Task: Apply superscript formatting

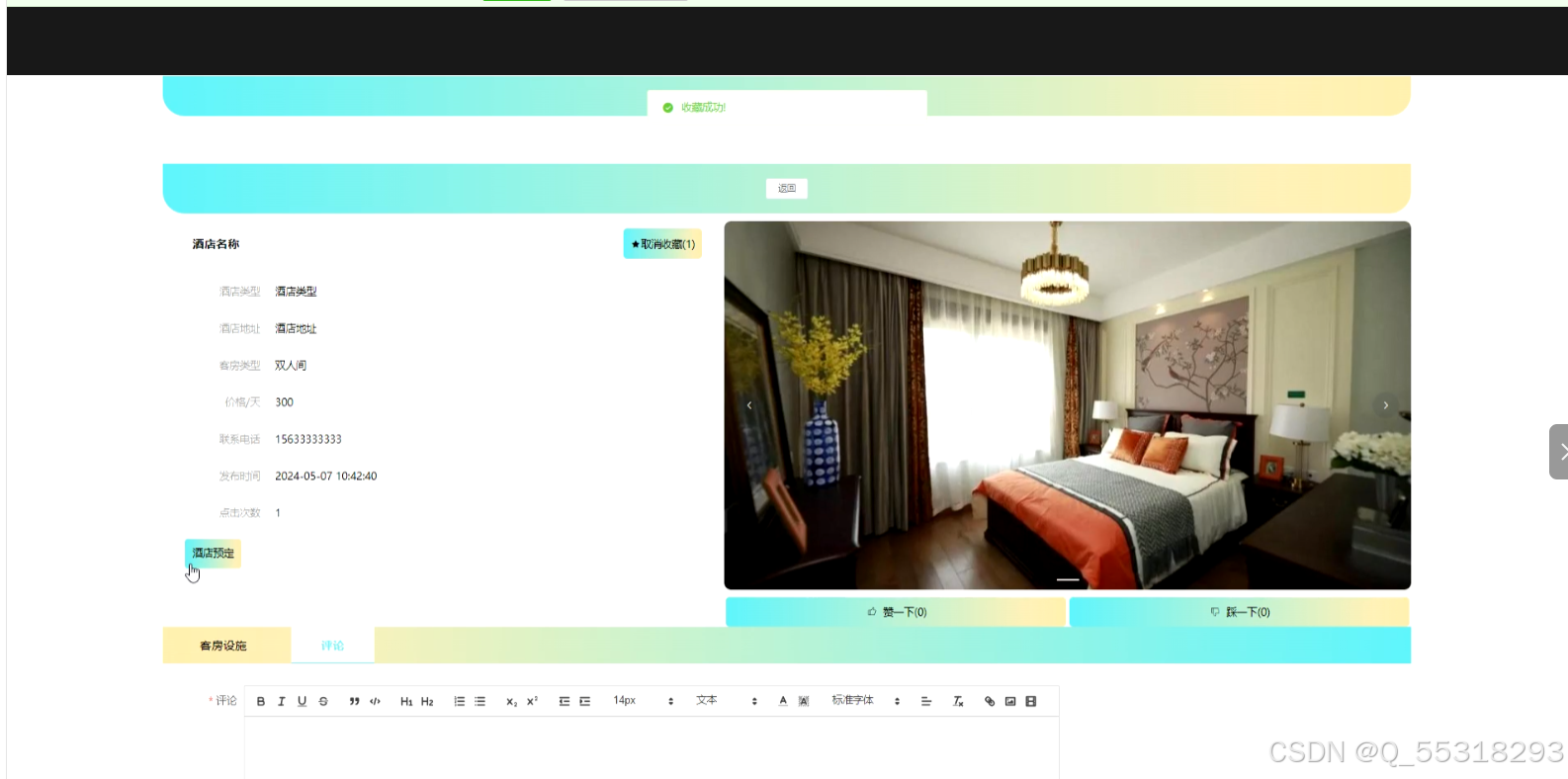Action: 532,701
